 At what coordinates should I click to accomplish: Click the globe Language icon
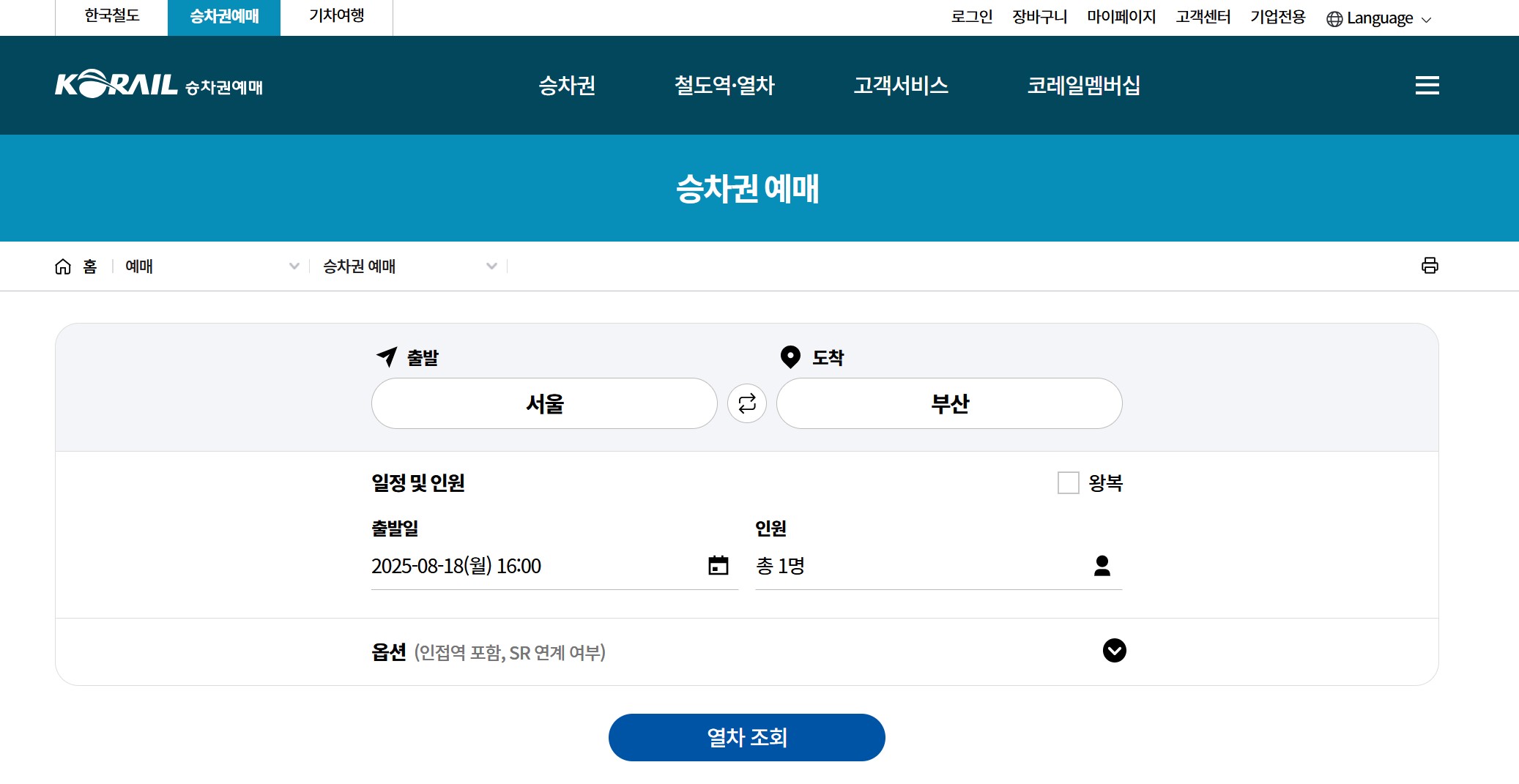pos(1334,19)
